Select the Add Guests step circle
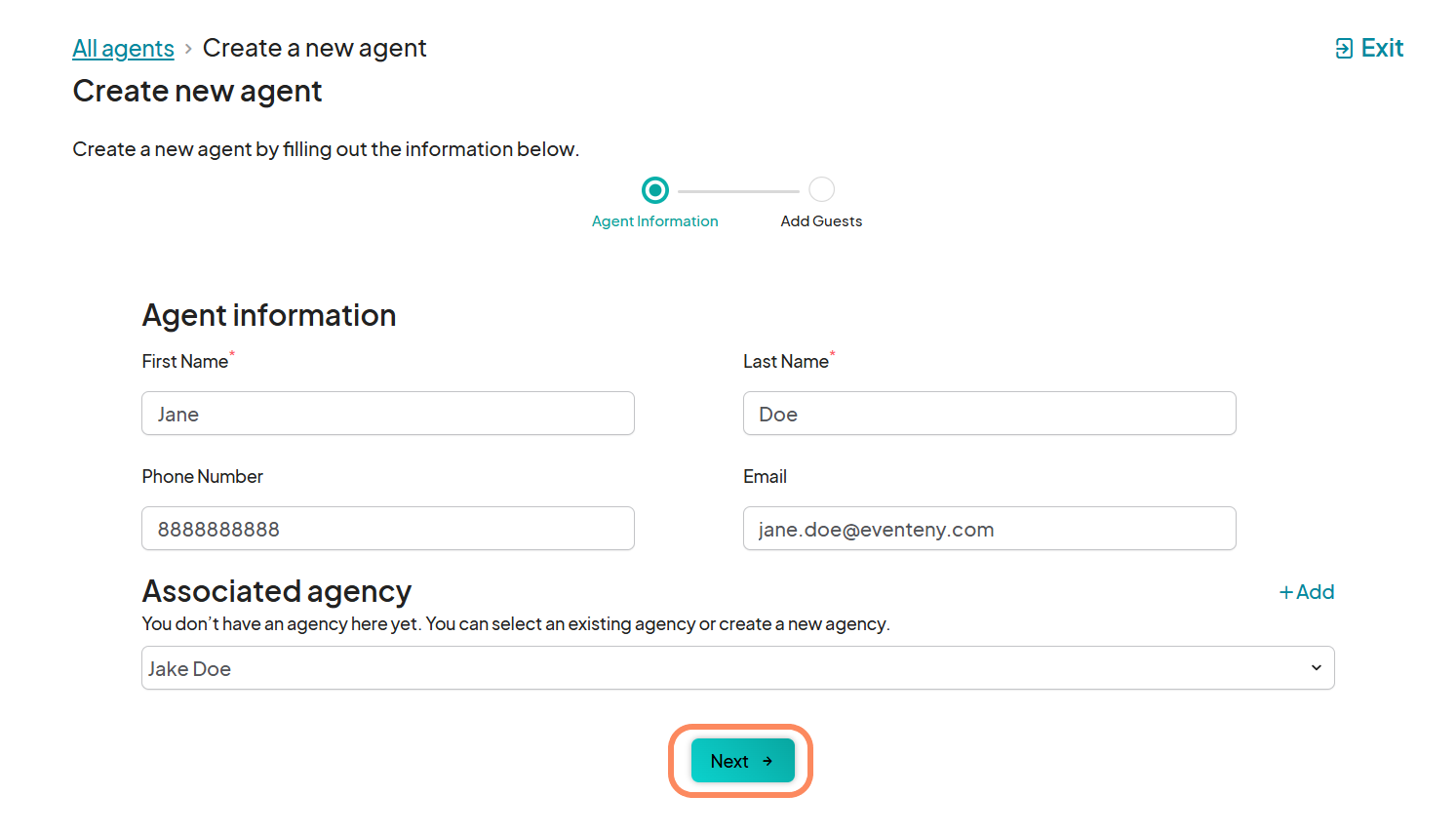The width and height of the screenshot is (1456, 835). (822, 189)
